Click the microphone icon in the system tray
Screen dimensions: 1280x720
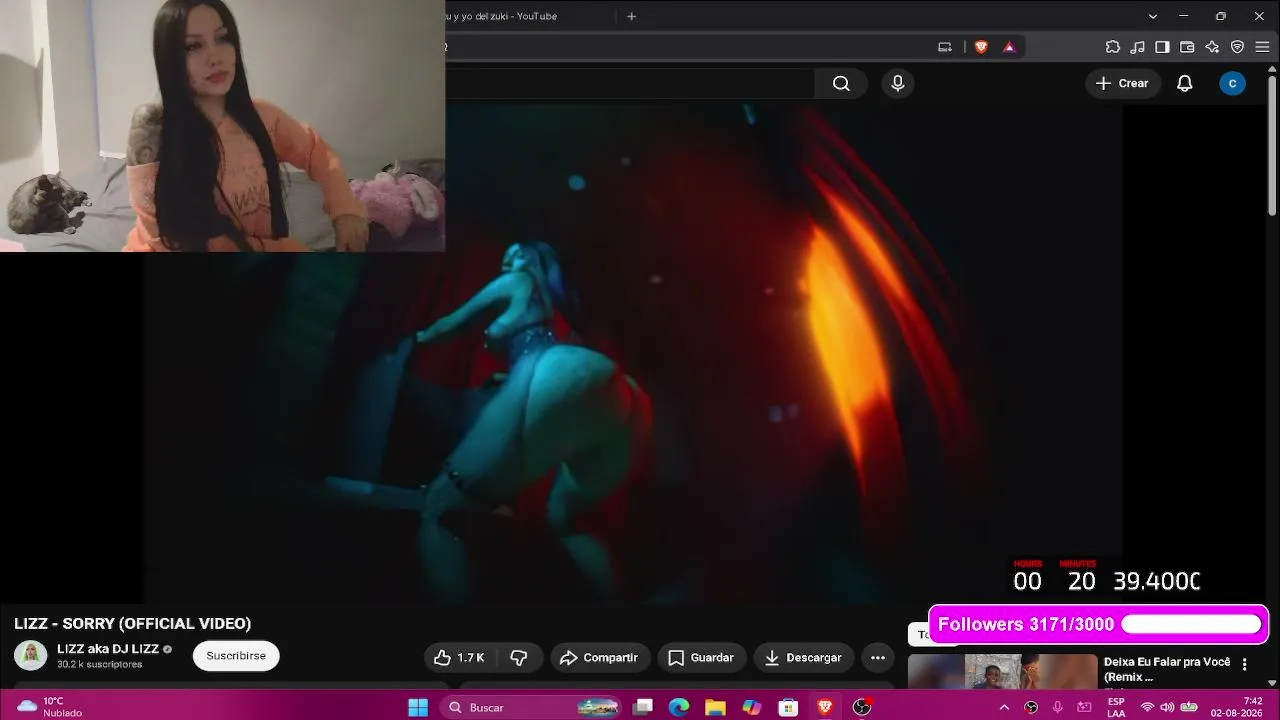(x=1058, y=708)
